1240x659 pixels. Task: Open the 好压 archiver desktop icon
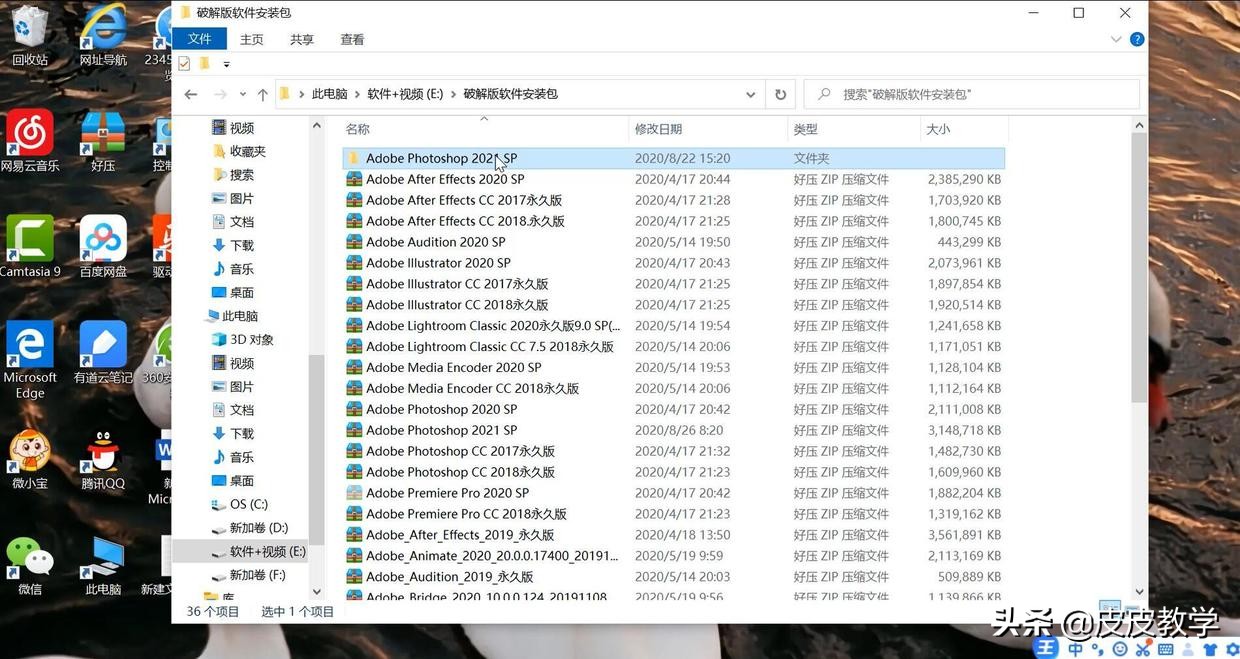click(x=103, y=142)
